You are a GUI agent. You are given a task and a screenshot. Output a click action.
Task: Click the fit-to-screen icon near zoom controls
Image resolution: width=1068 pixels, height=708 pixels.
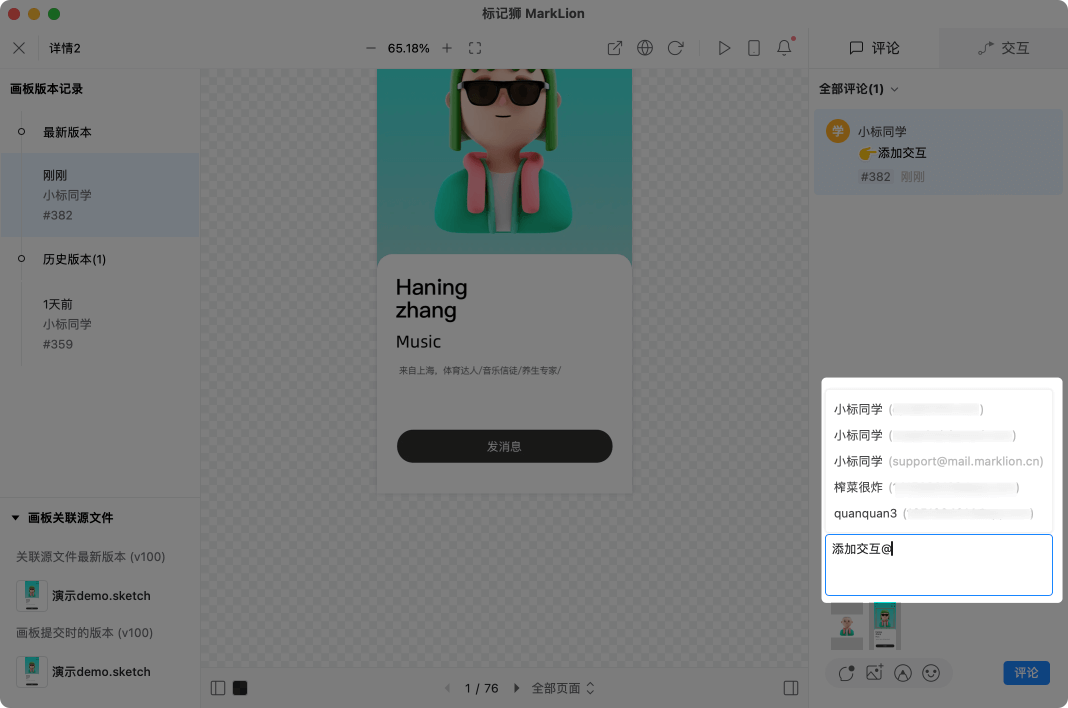(474, 47)
